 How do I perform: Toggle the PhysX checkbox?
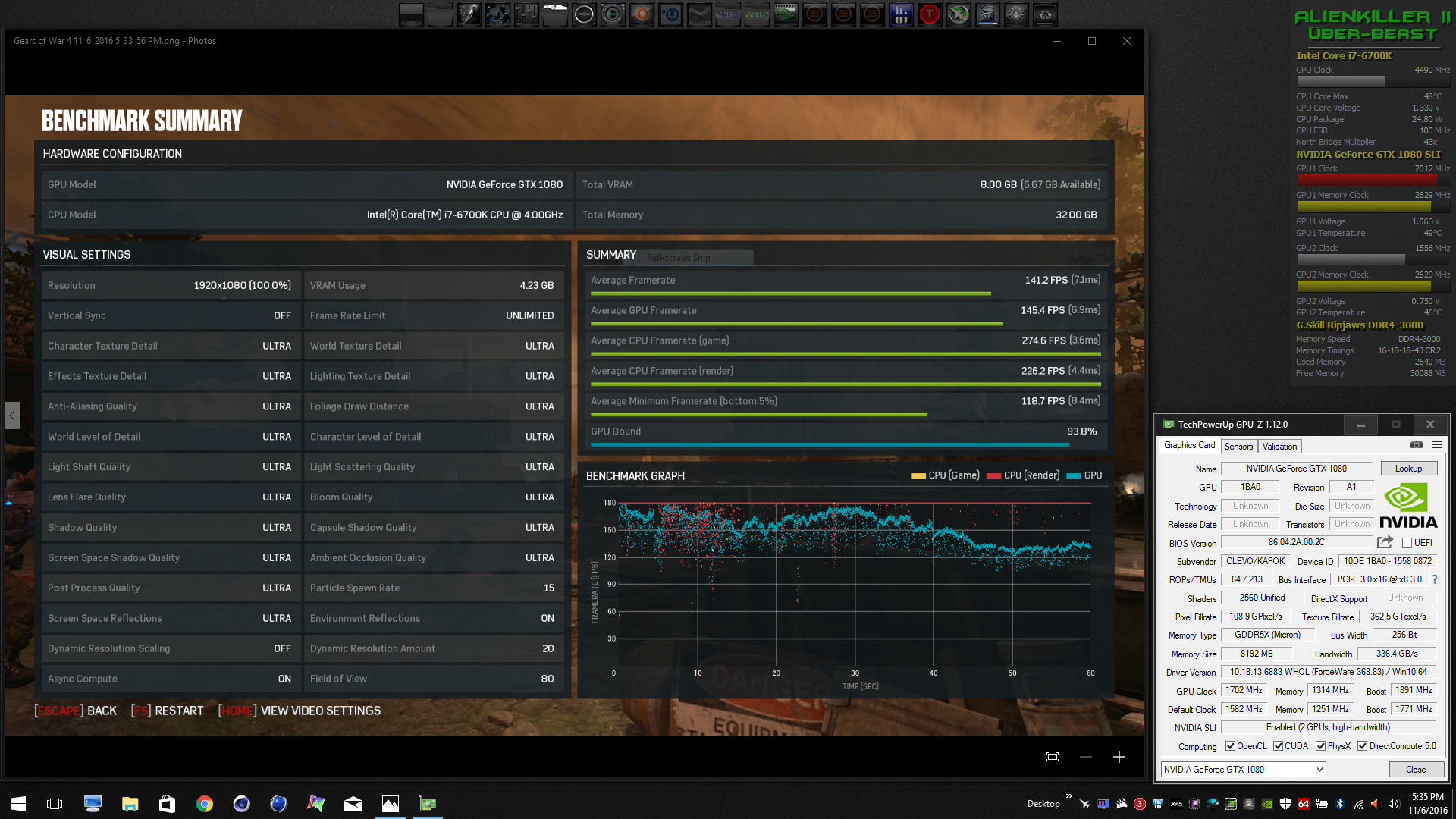pos(1321,746)
